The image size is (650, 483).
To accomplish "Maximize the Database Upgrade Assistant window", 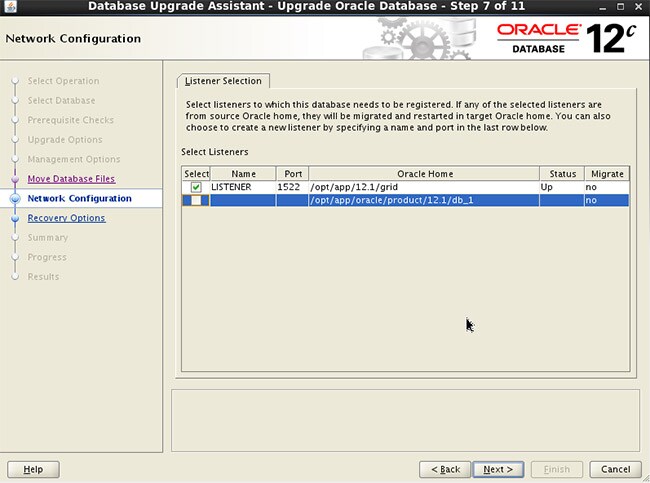I will [x=620, y=7].
